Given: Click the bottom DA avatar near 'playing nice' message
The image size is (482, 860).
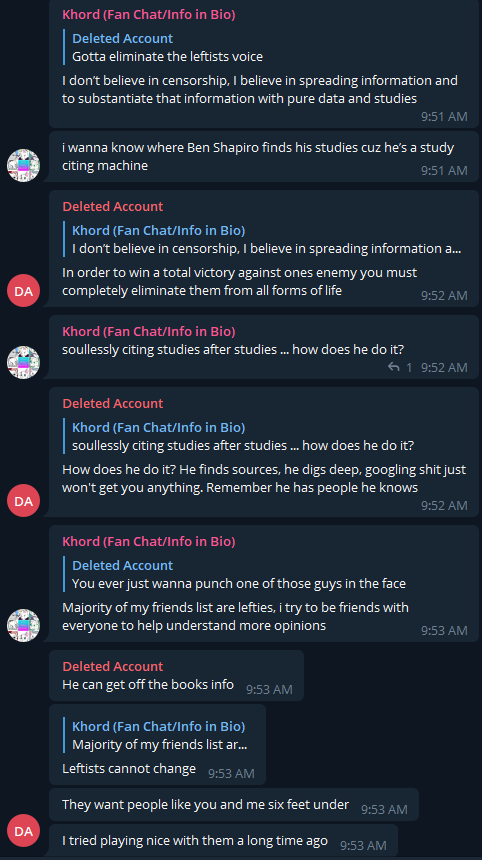Looking at the screenshot, I should pos(24,831).
